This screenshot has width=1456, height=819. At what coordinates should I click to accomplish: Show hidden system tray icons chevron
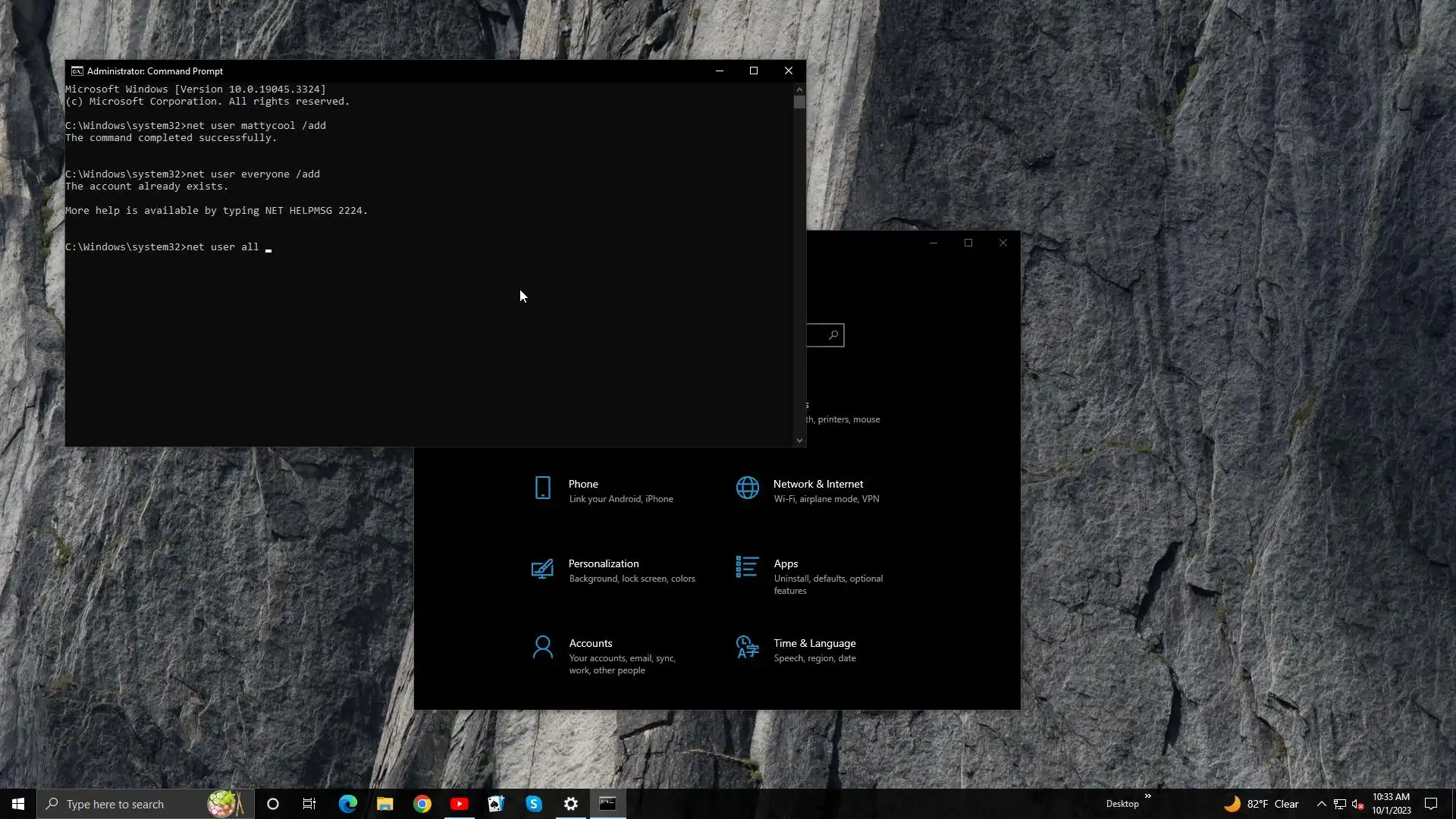coord(1321,804)
